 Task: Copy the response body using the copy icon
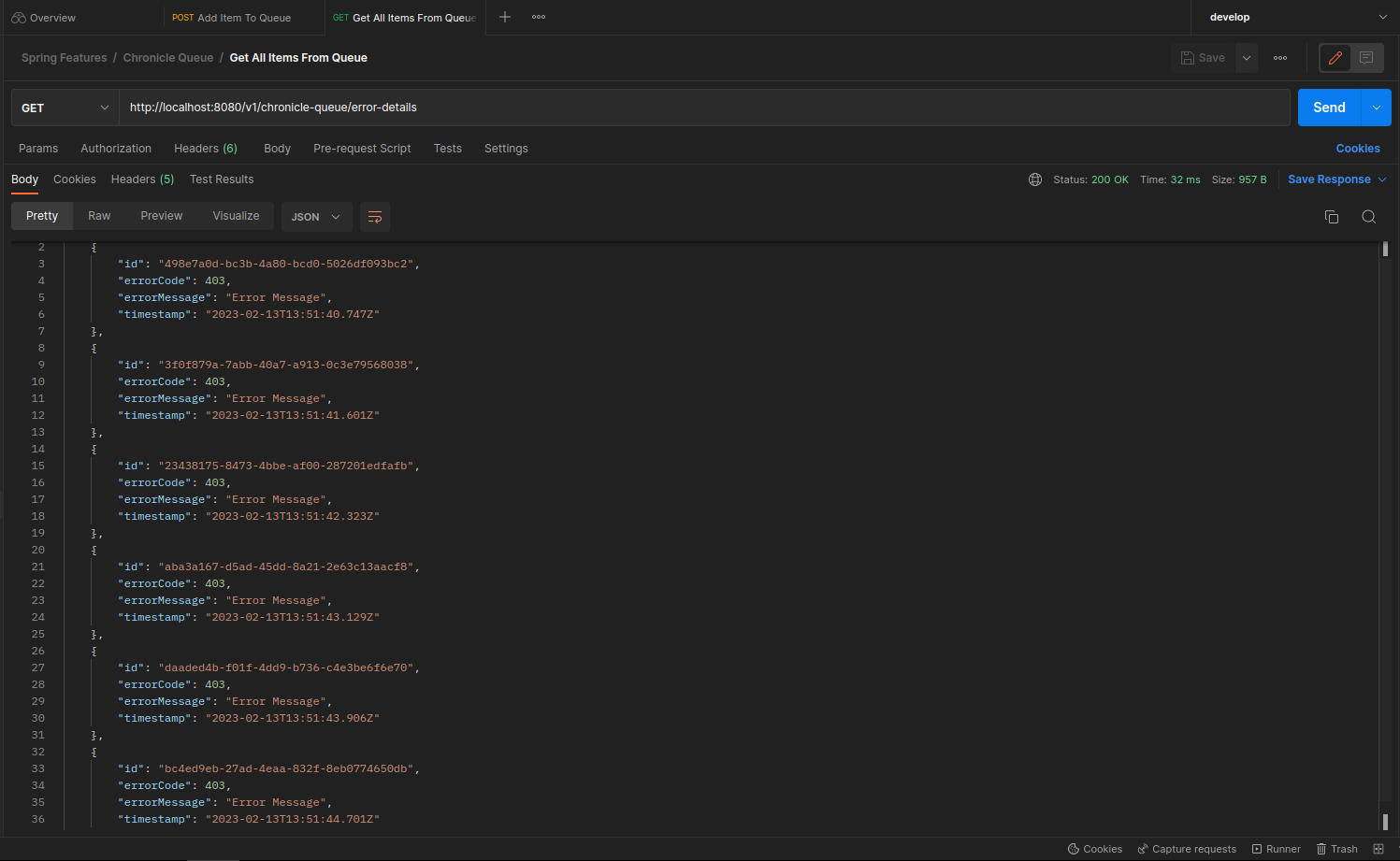tap(1332, 217)
